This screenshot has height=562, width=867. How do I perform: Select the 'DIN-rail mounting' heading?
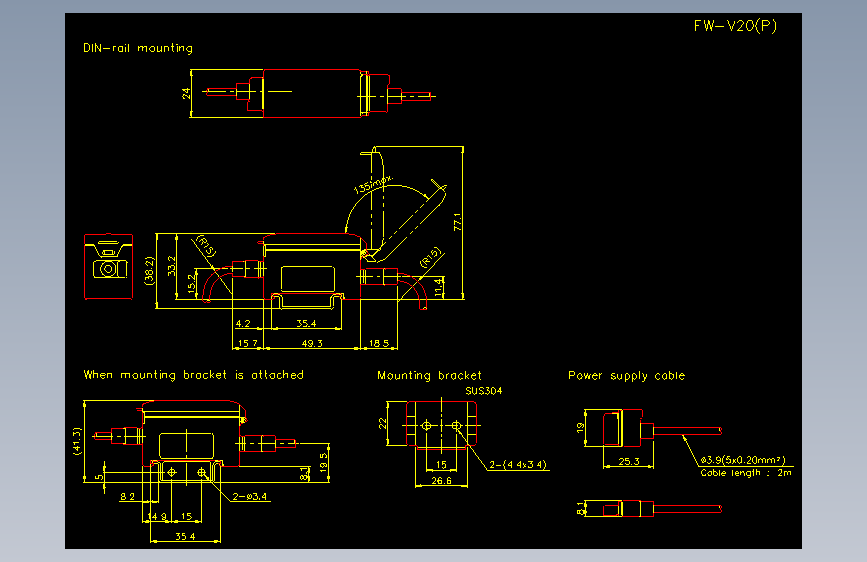tap(138, 48)
